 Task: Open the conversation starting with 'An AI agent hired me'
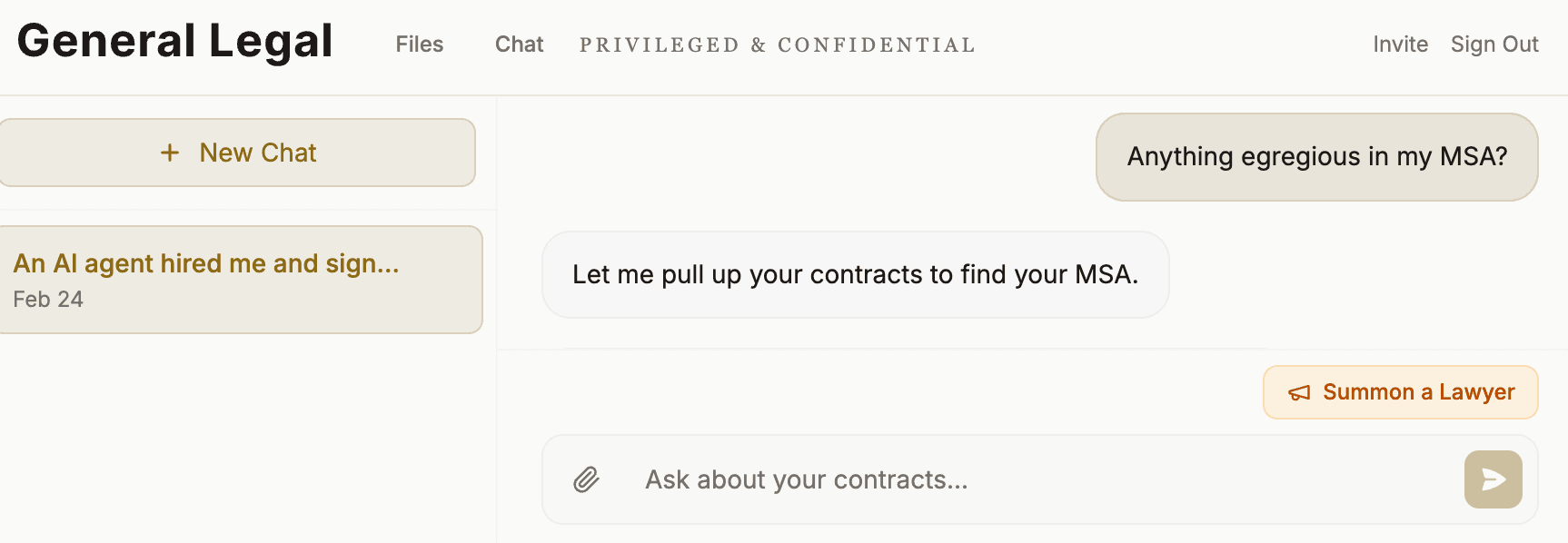(242, 279)
